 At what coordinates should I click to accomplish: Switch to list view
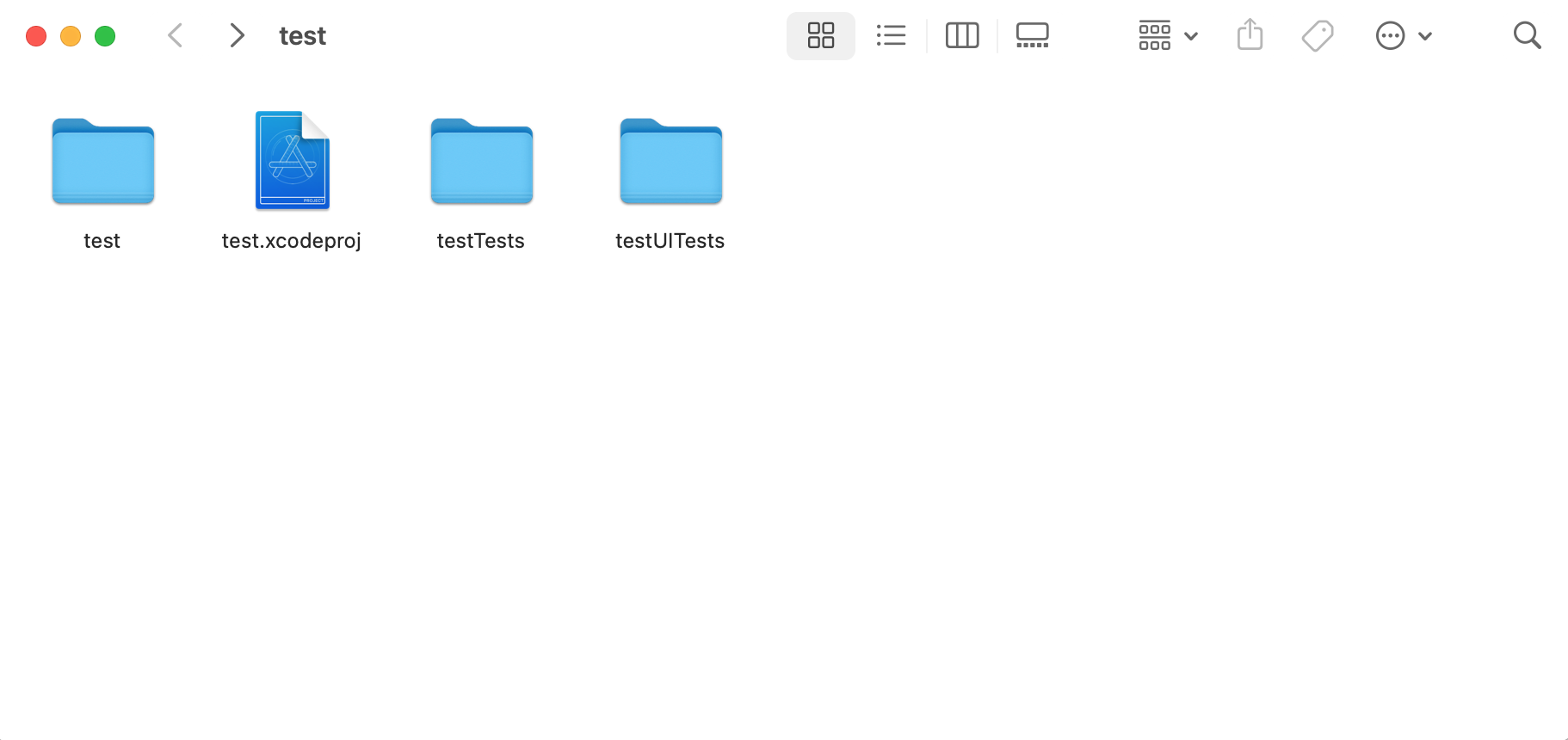(x=891, y=36)
